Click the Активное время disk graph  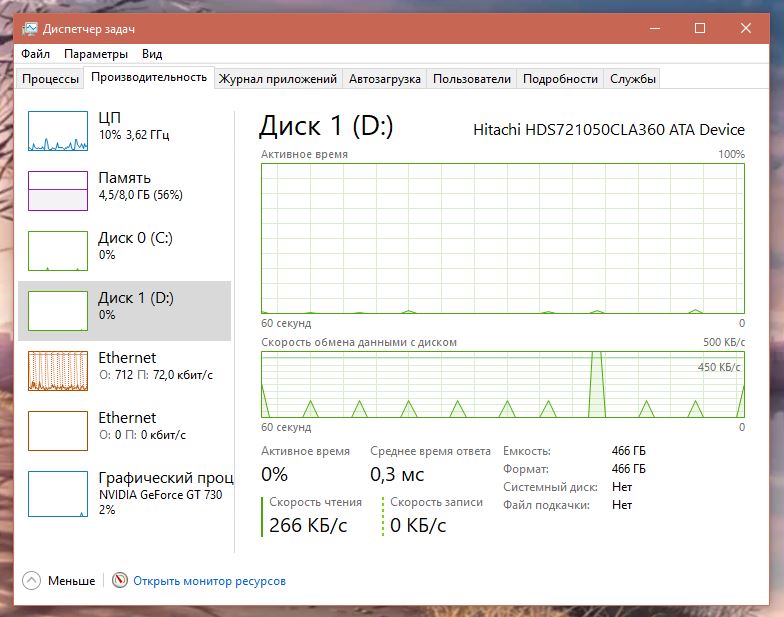click(502, 238)
